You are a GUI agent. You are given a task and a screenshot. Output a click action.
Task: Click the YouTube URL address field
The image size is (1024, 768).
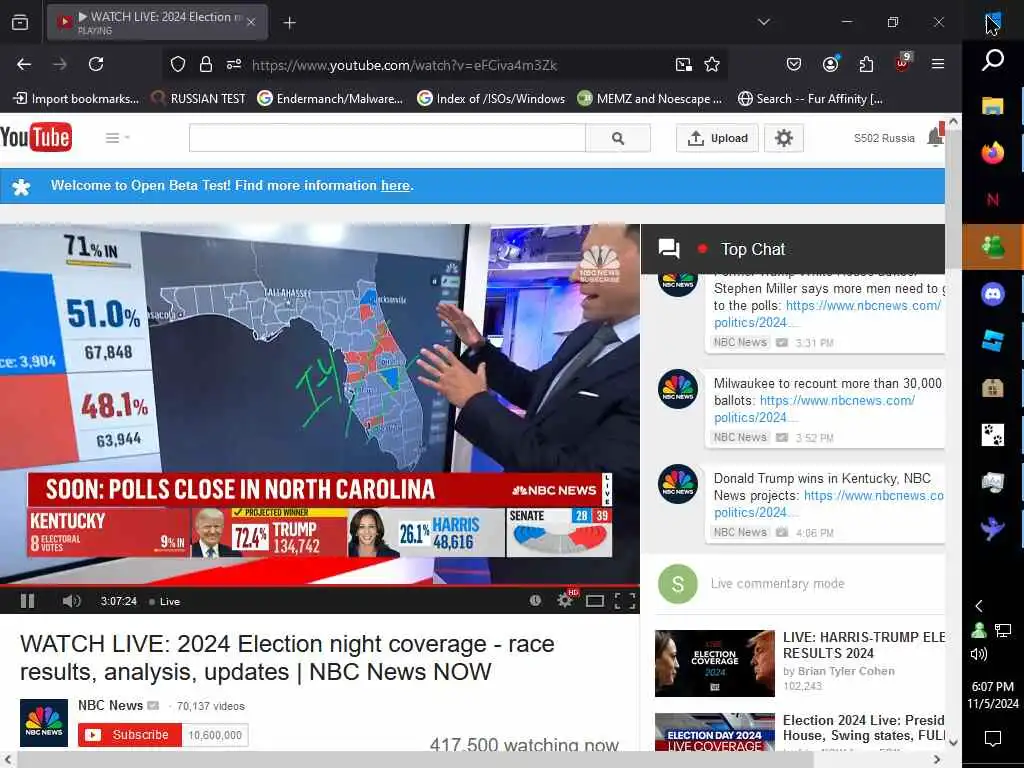[404, 65]
